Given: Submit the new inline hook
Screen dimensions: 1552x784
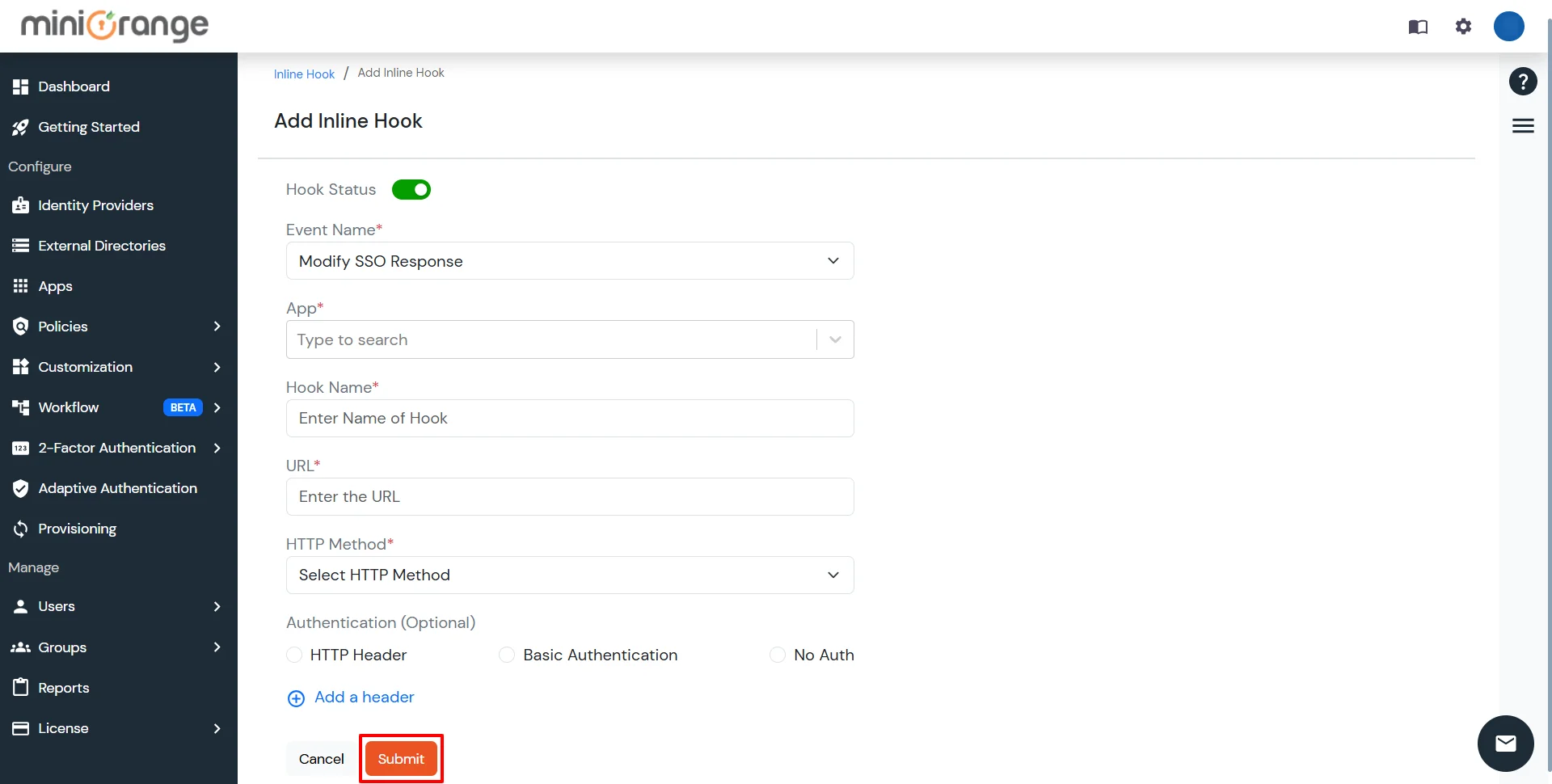Looking at the screenshot, I should tap(400, 758).
